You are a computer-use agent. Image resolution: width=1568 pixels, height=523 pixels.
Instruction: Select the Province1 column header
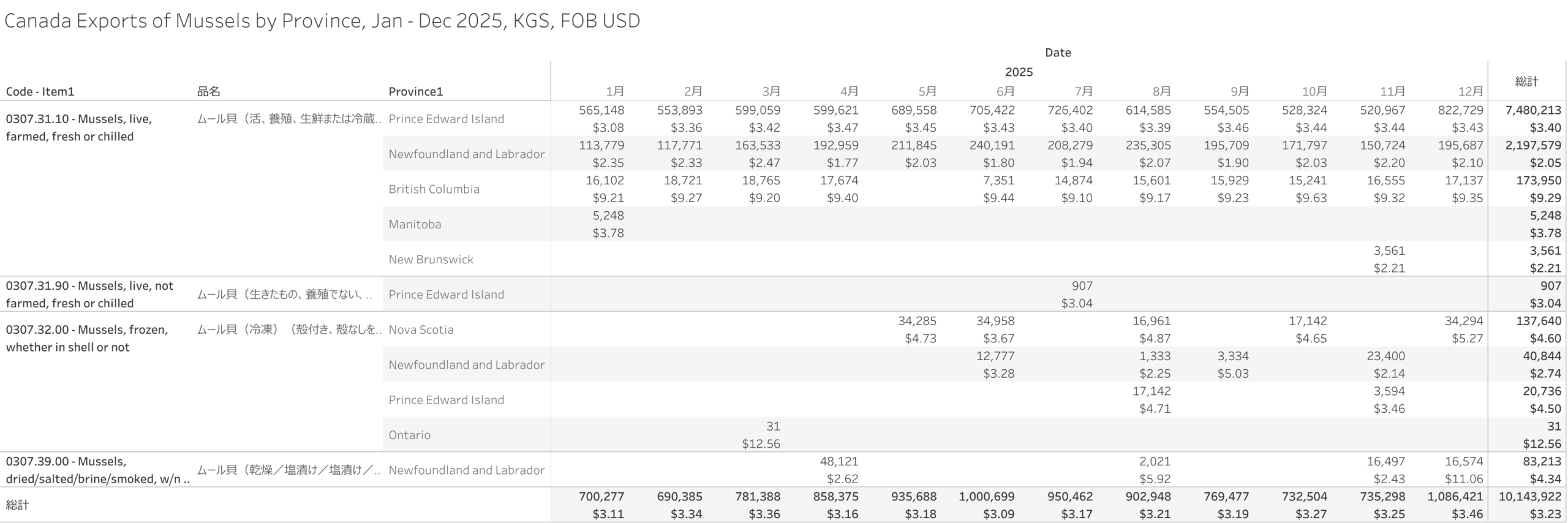coord(415,91)
